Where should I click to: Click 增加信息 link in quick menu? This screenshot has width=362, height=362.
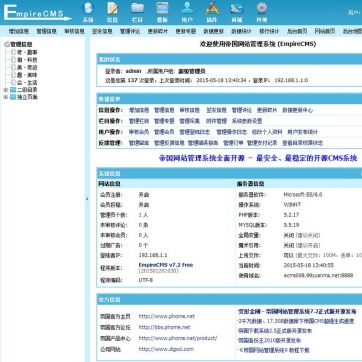pos(139,110)
